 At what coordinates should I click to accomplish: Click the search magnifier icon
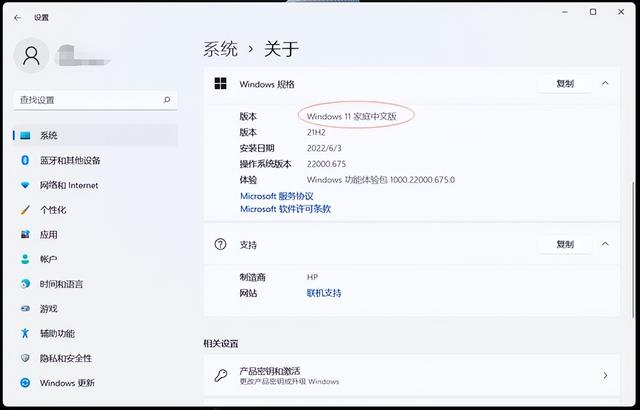167,100
